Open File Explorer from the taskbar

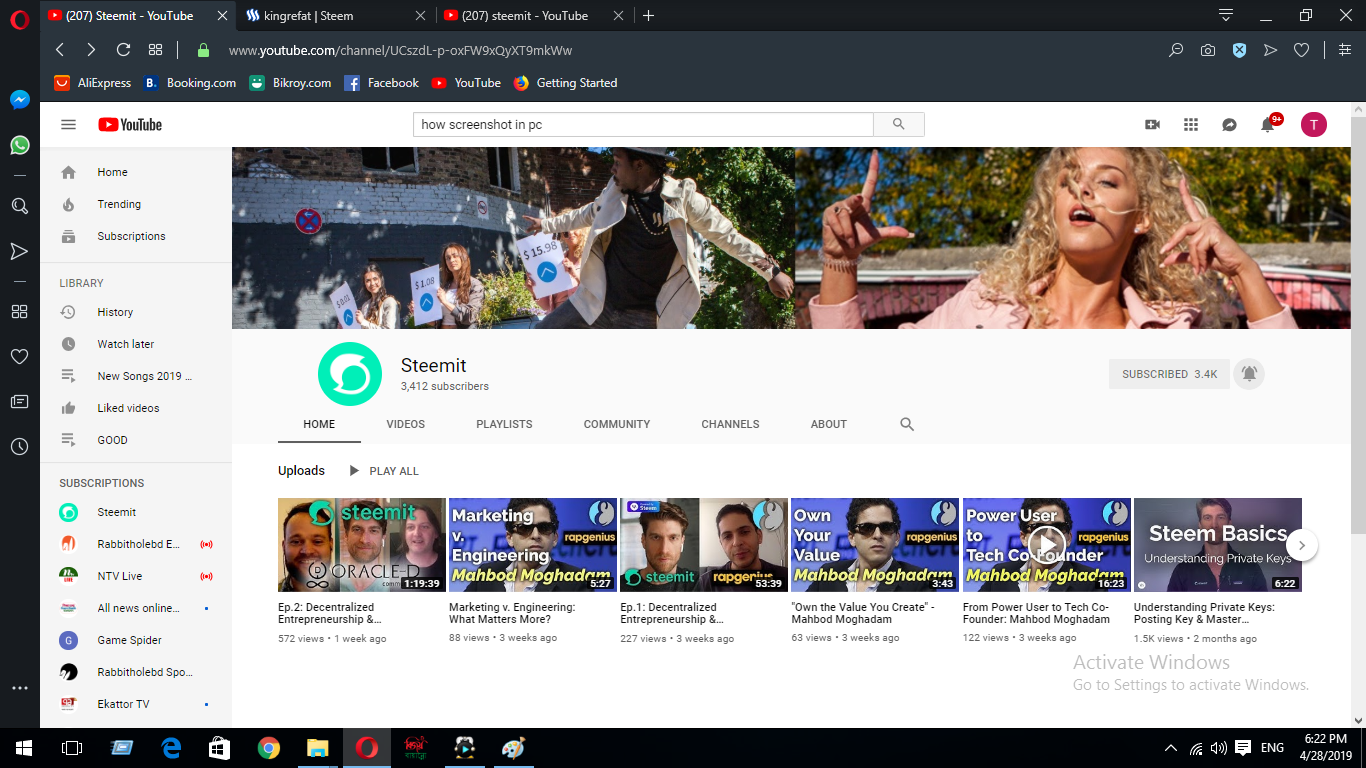pyautogui.click(x=317, y=748)
